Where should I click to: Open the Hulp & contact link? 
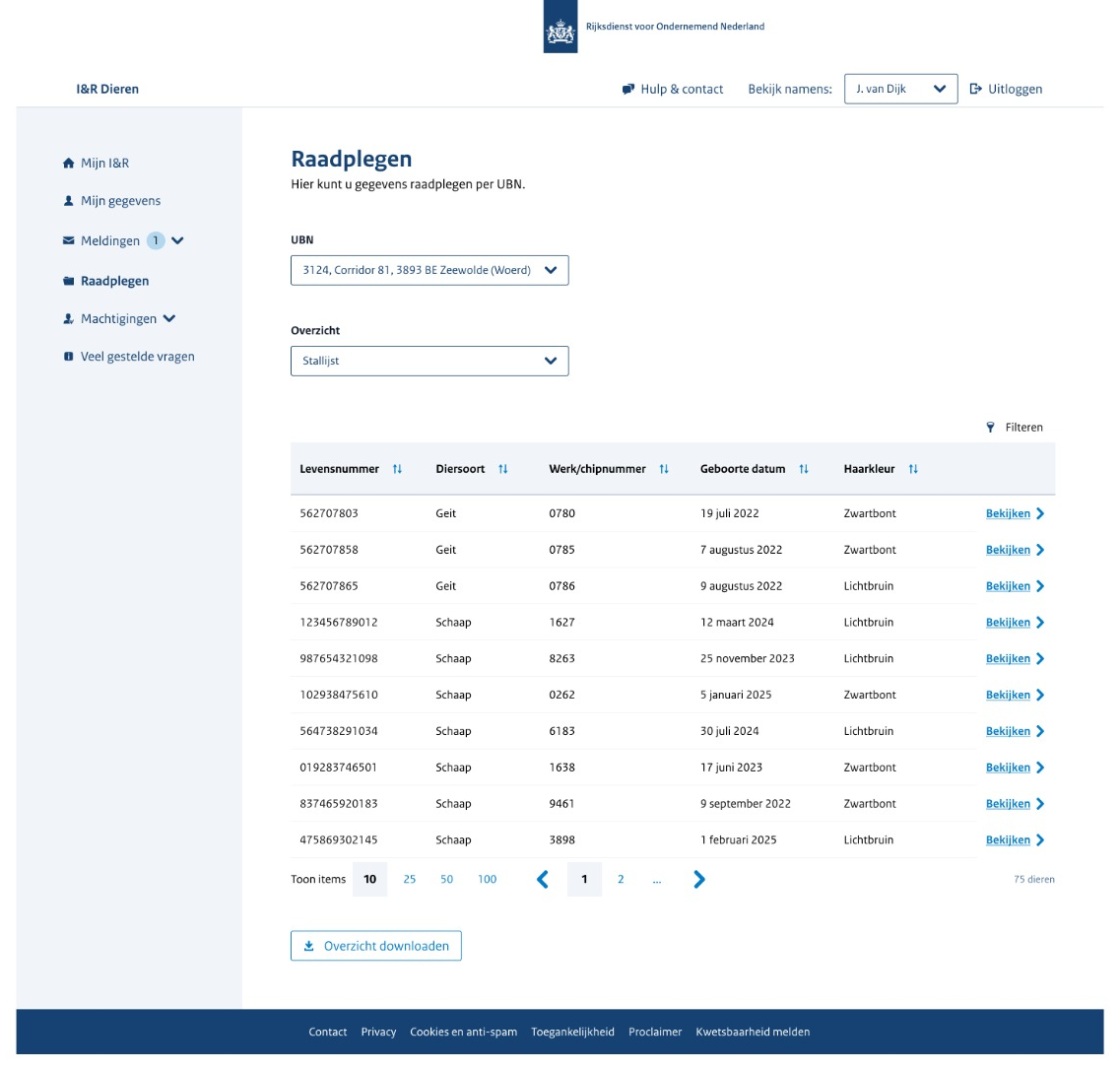tap(682, 90)
